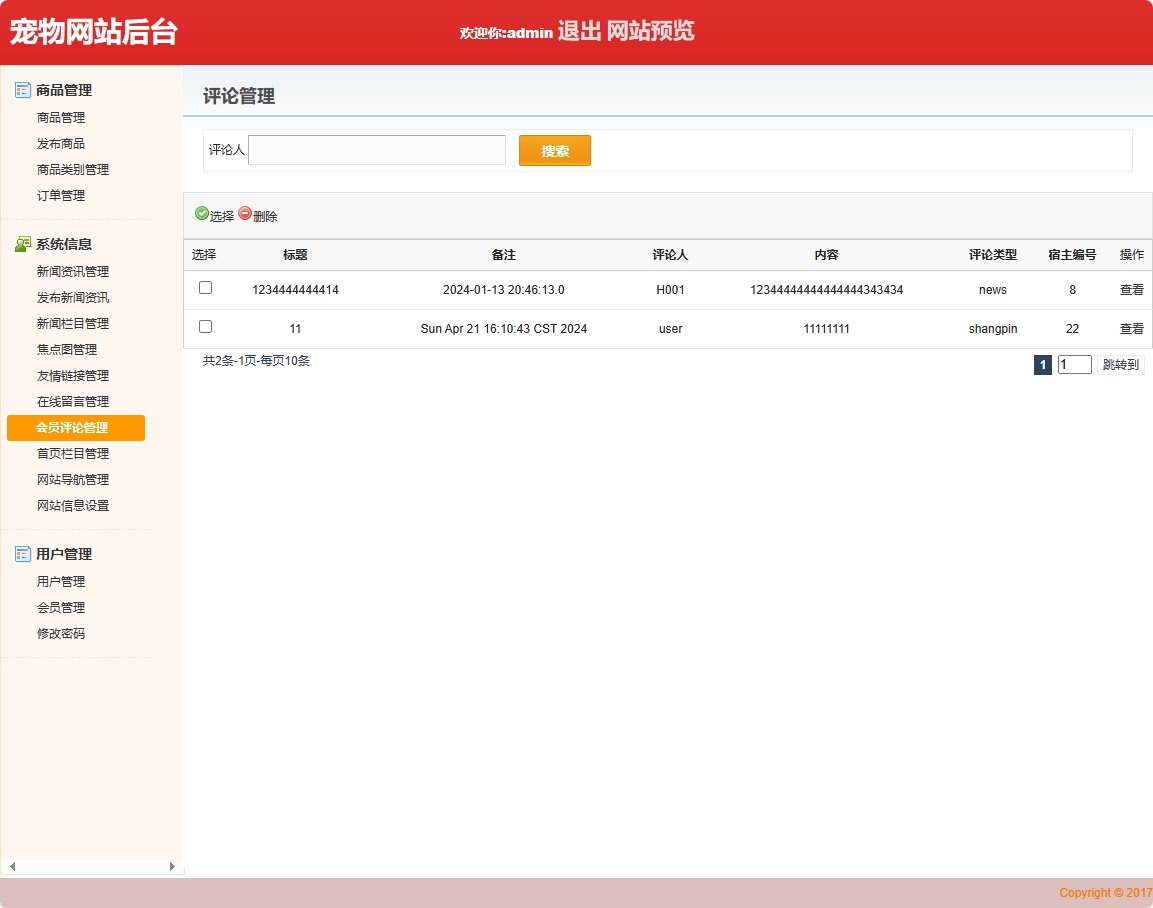
Task: Focus the 评论人 search input field
Action: (377, 150)
